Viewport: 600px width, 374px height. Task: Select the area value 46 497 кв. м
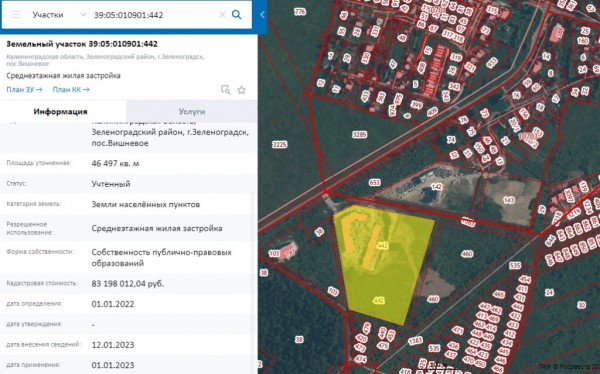tap(115, 164)
